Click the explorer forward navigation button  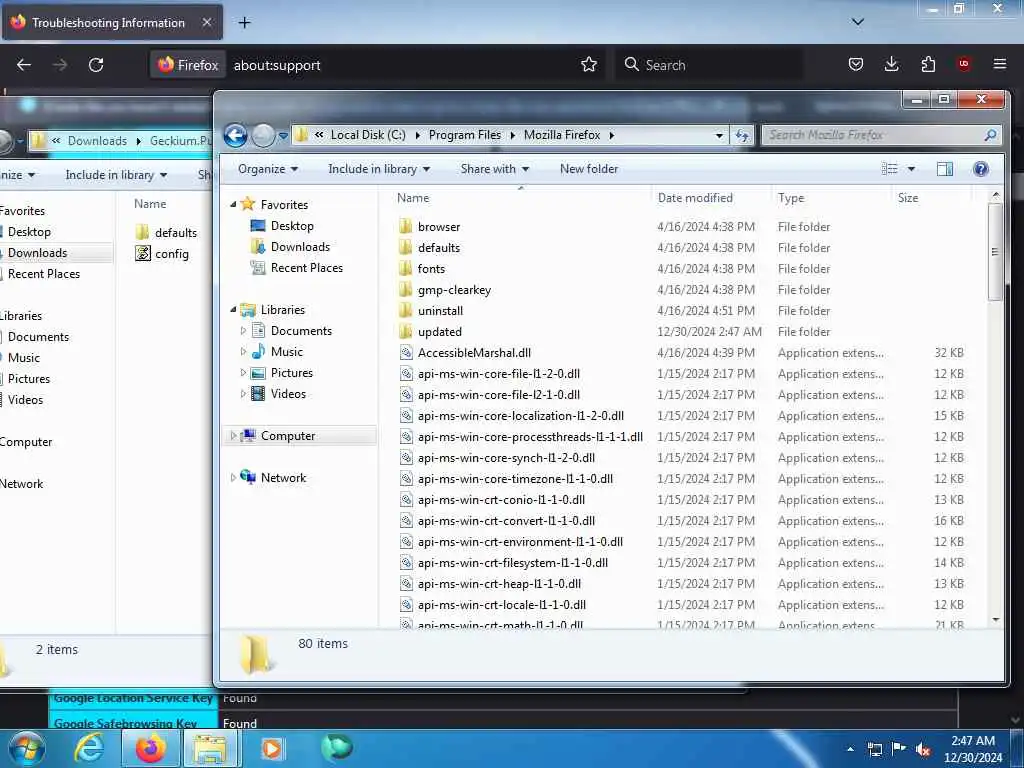coord(263,136)
